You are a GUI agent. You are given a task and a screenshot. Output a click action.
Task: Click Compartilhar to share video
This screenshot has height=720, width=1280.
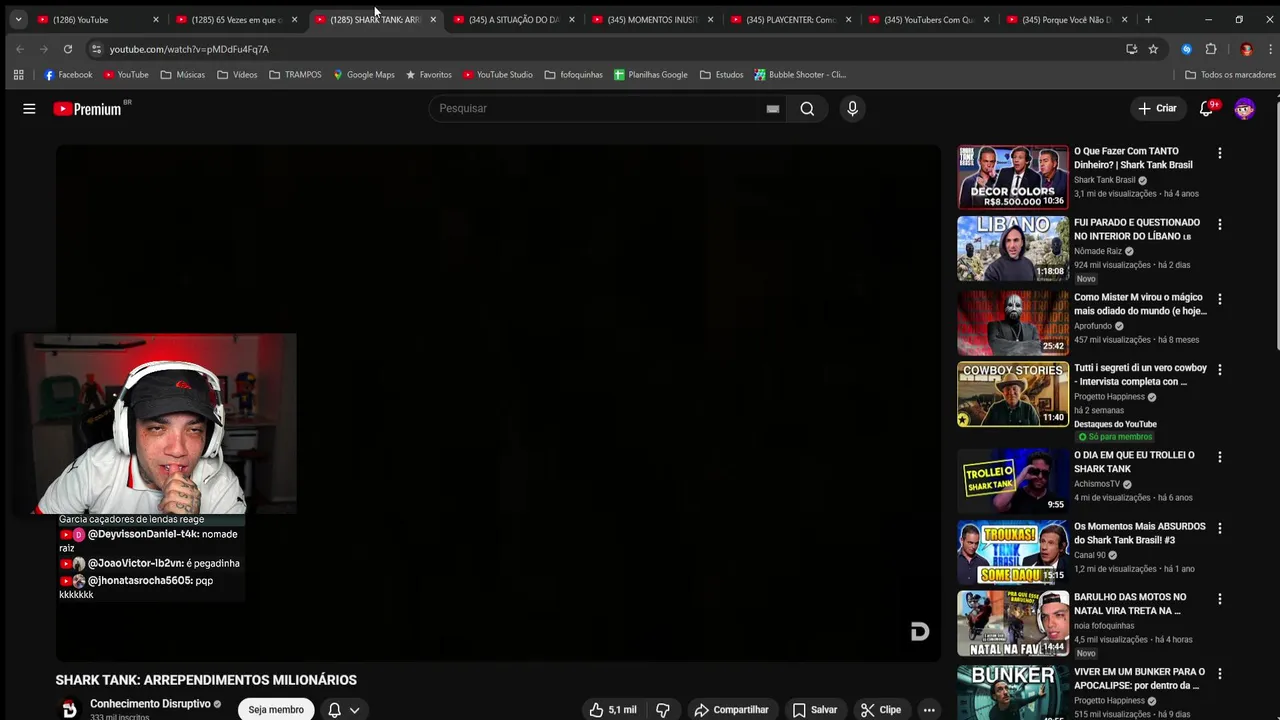point(731,710)
